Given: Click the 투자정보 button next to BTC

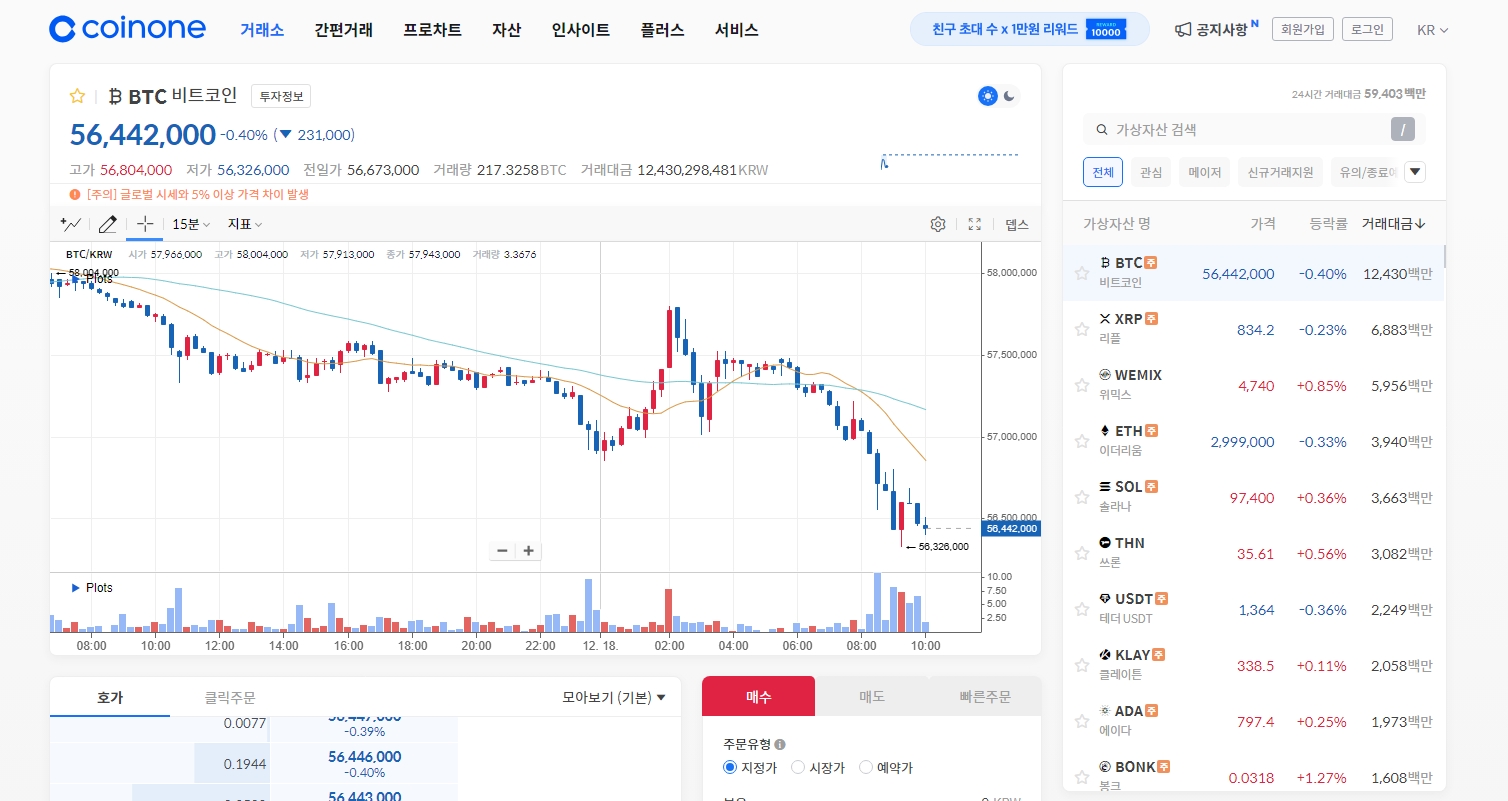Looking at the screenshot, I should [281, 96].
